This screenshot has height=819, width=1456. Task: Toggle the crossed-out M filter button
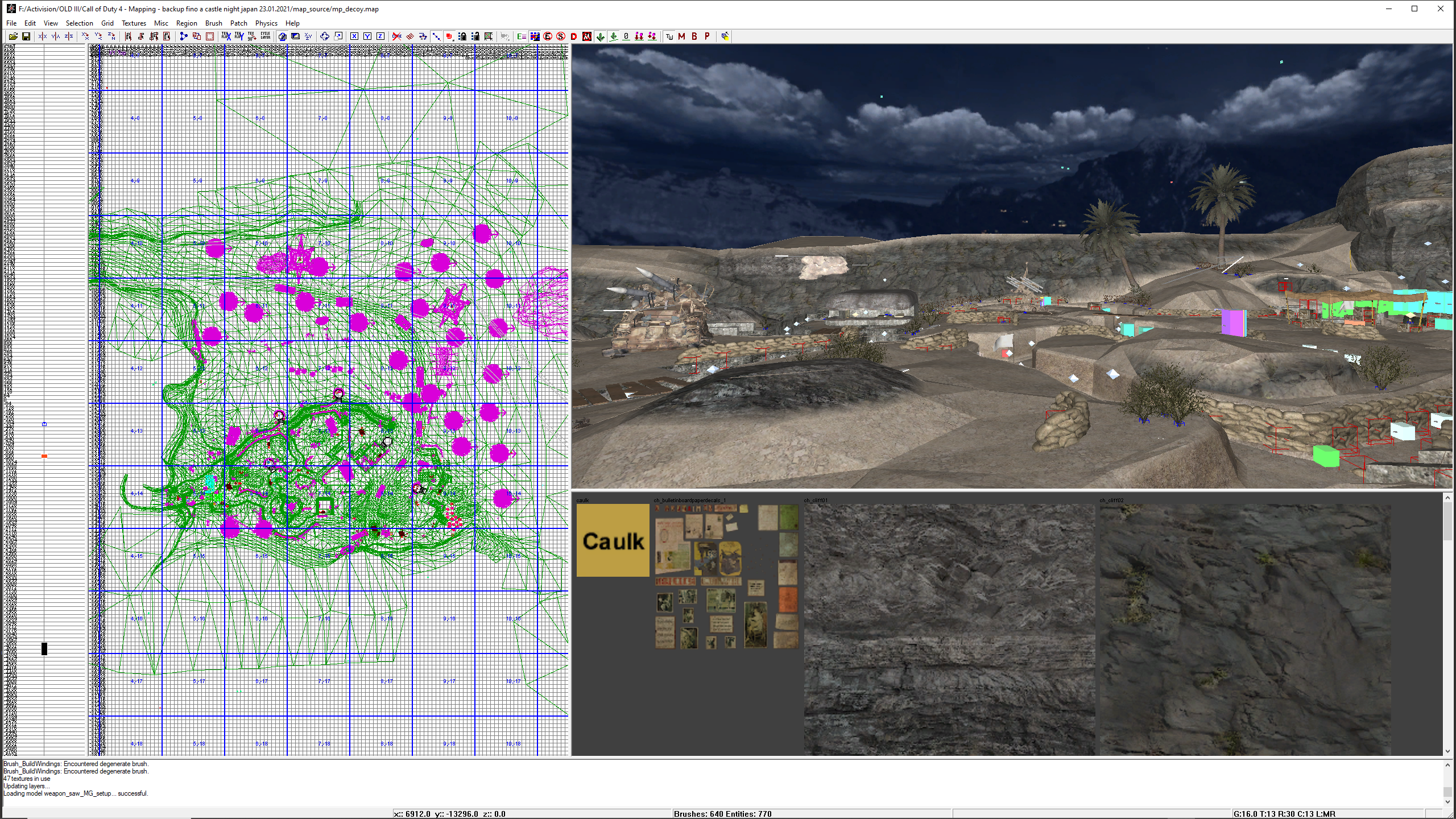tap(587, 36)
